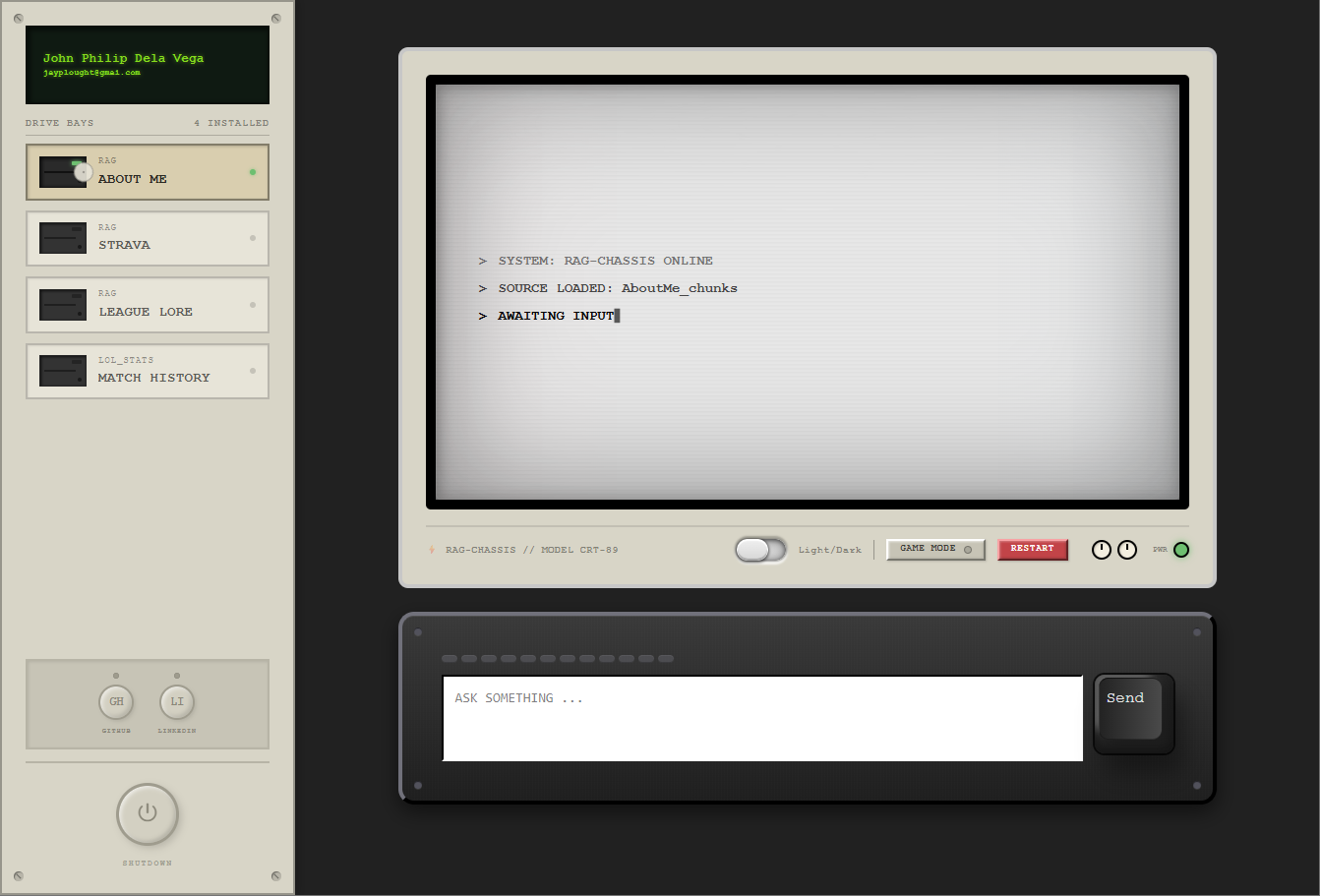The height and width of the screenshot is (896, 1320).
Task: Click the DRIVE BAYS heading
Action: click(x=59, y=123)
